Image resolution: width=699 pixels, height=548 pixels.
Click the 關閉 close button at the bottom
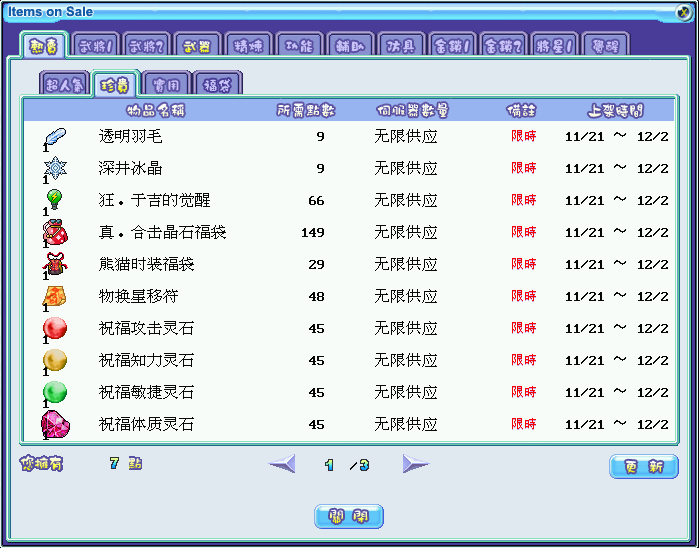[349, 517]
